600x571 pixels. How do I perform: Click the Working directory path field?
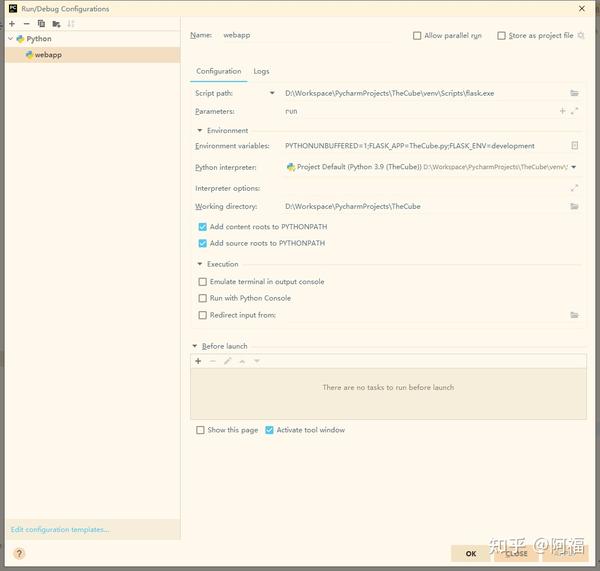point(425,206)
